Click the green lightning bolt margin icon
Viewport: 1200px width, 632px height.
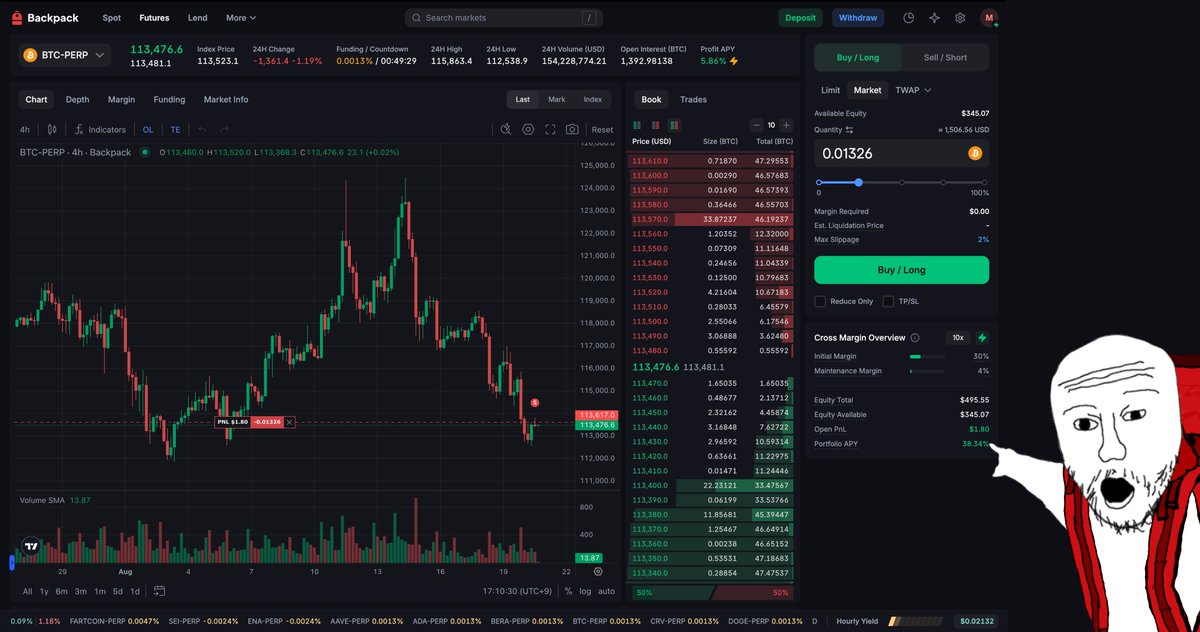click(x=982, y=338)
